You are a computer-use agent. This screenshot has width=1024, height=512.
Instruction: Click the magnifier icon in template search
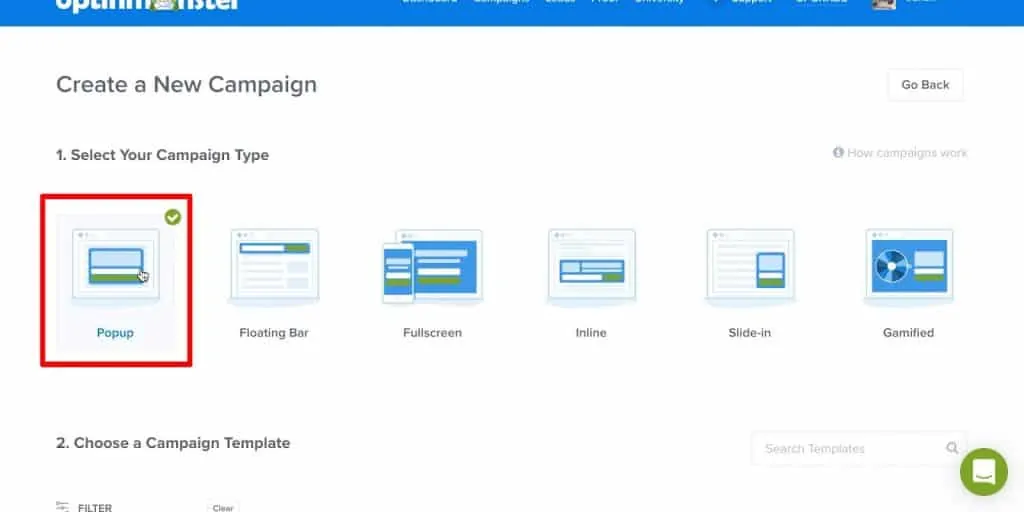952,448
